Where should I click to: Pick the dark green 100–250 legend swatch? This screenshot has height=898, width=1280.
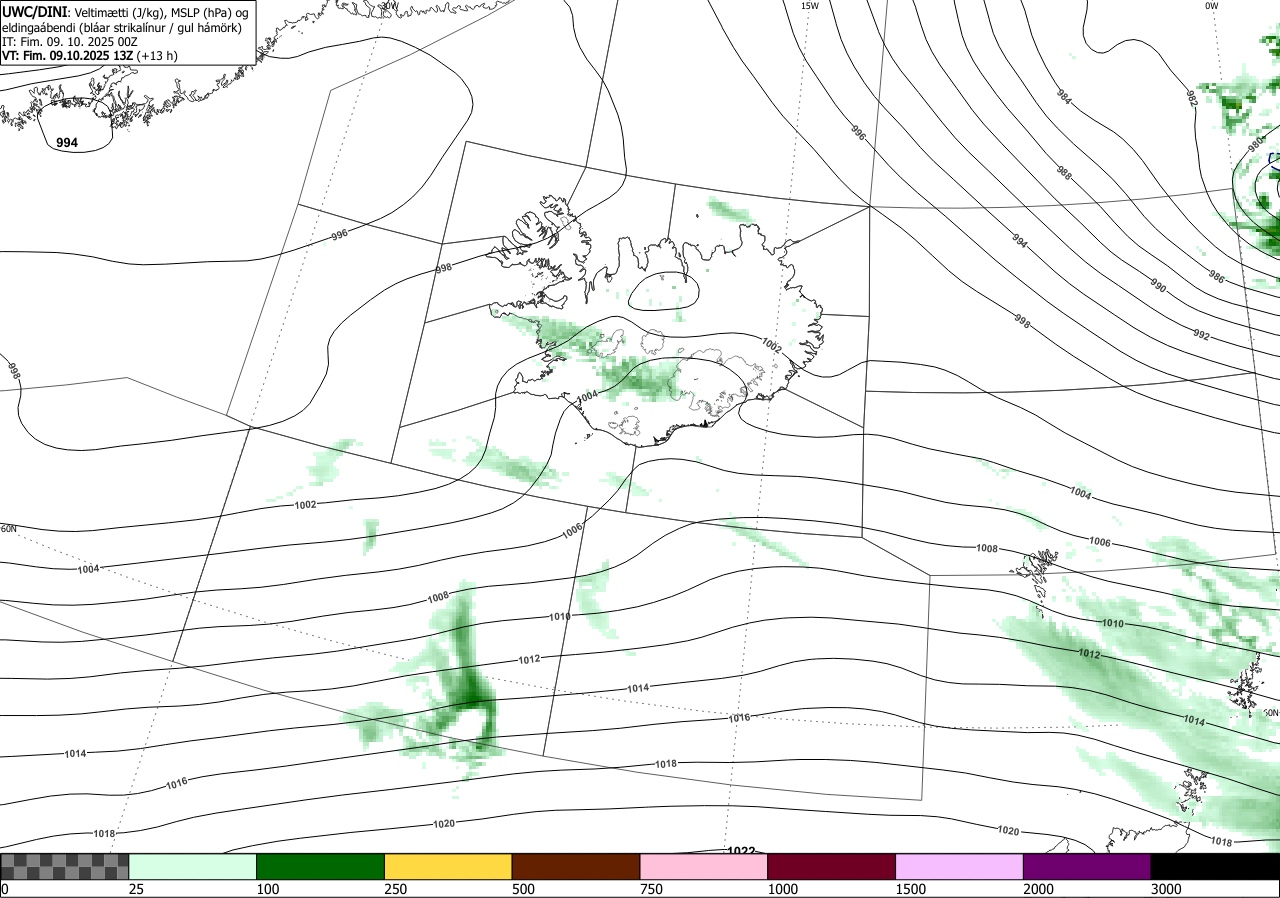coord(321,866)
